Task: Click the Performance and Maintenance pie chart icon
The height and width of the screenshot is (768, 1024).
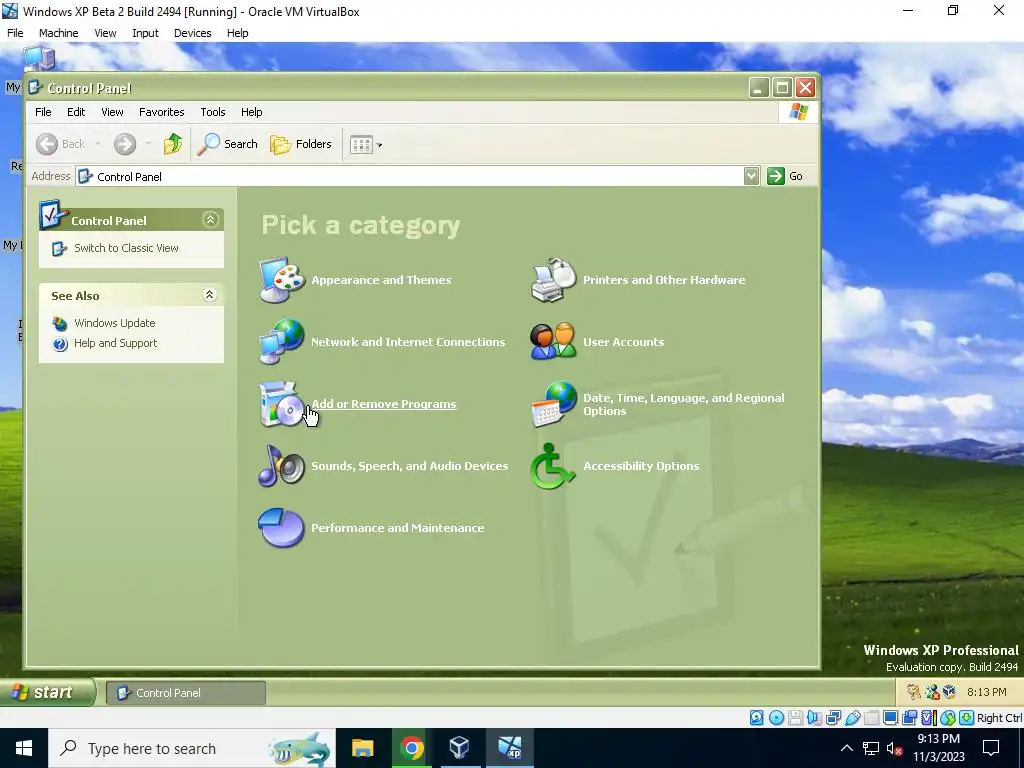Action: coord(281,528)
